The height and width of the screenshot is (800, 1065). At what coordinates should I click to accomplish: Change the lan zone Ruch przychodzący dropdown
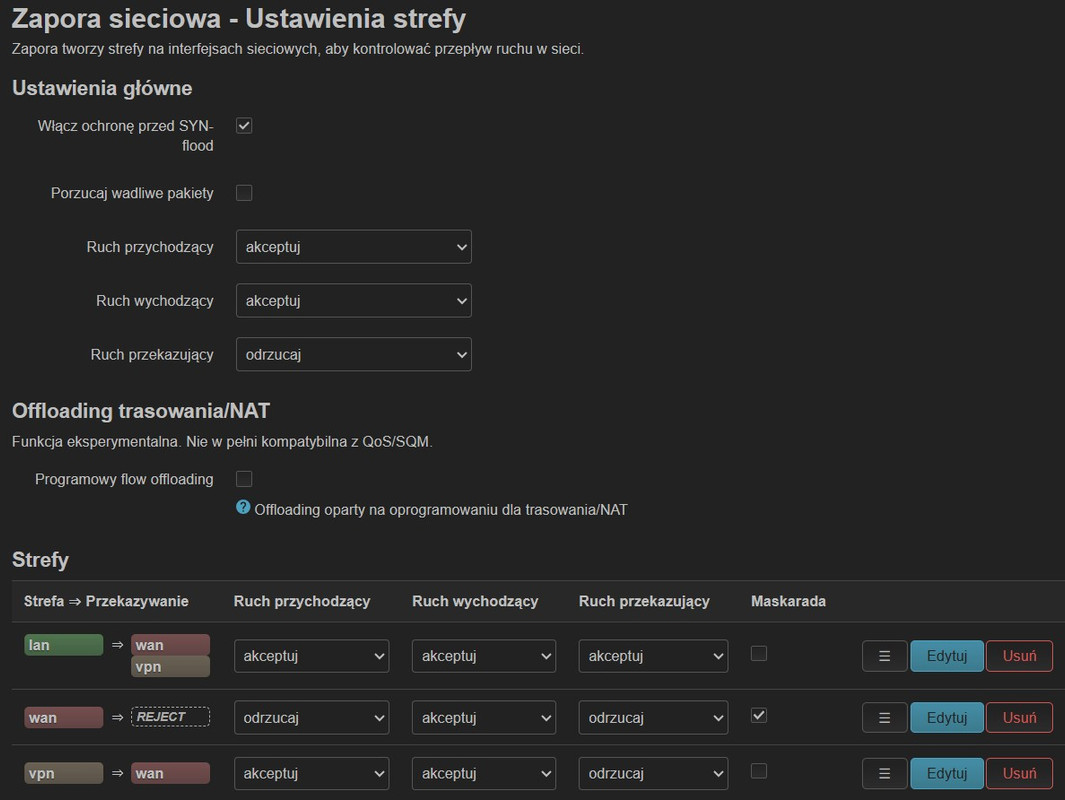(x=312, y=656)
